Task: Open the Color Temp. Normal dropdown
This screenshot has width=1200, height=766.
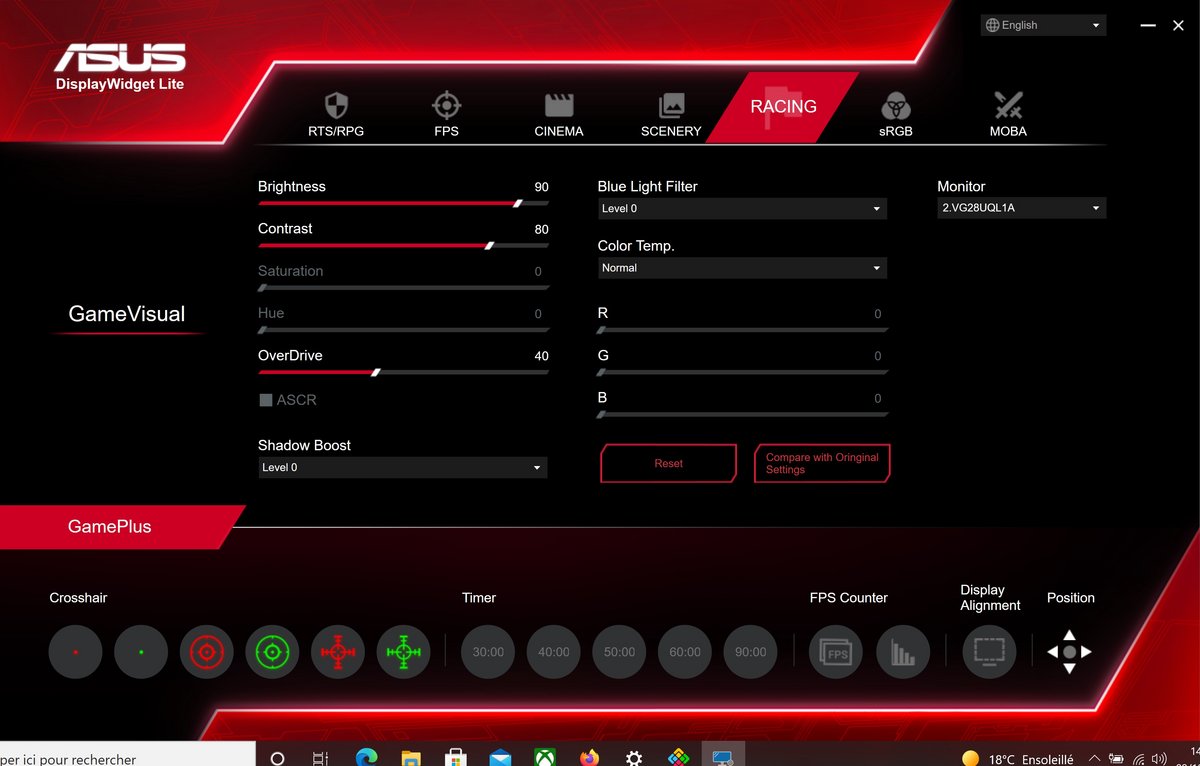Action: [x=742, y=268]
